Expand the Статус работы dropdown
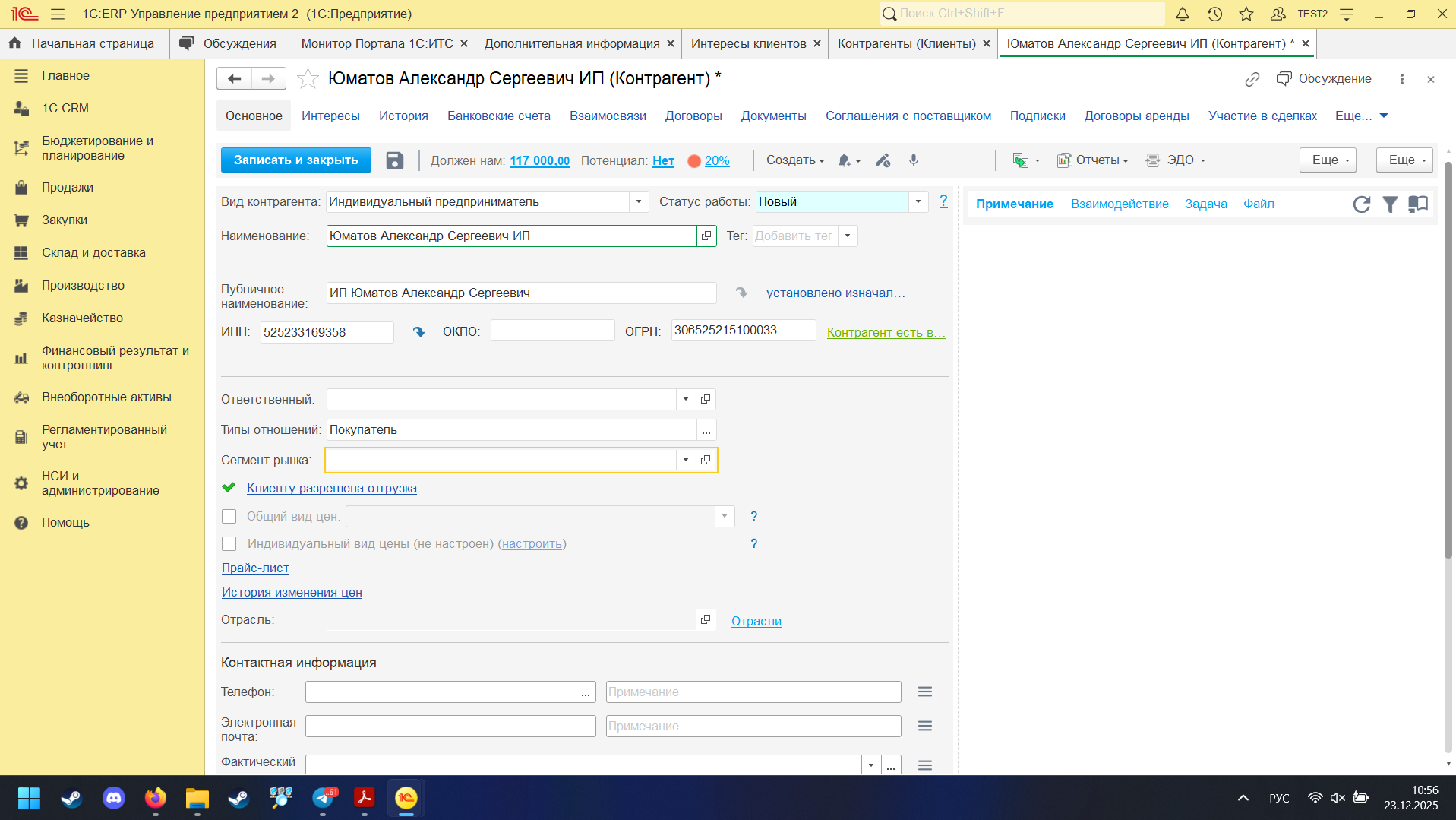1456x820 pixels. [918, 201]
